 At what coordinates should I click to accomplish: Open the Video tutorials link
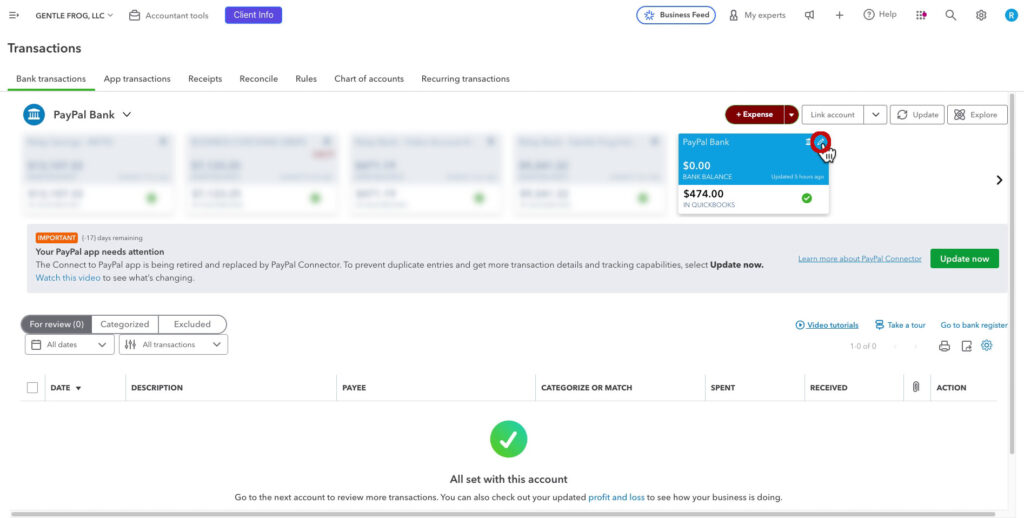[x=827, y=325]
